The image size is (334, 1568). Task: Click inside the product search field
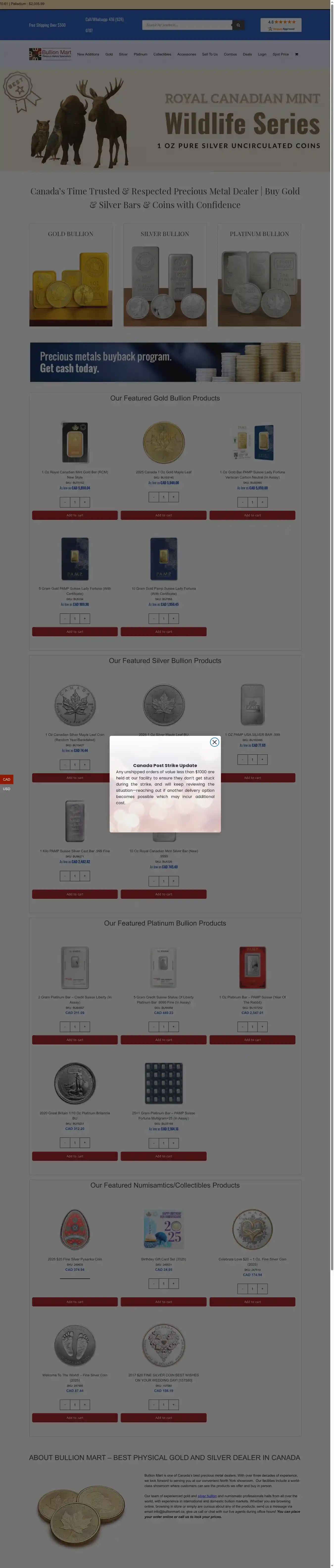coord(187,25)
